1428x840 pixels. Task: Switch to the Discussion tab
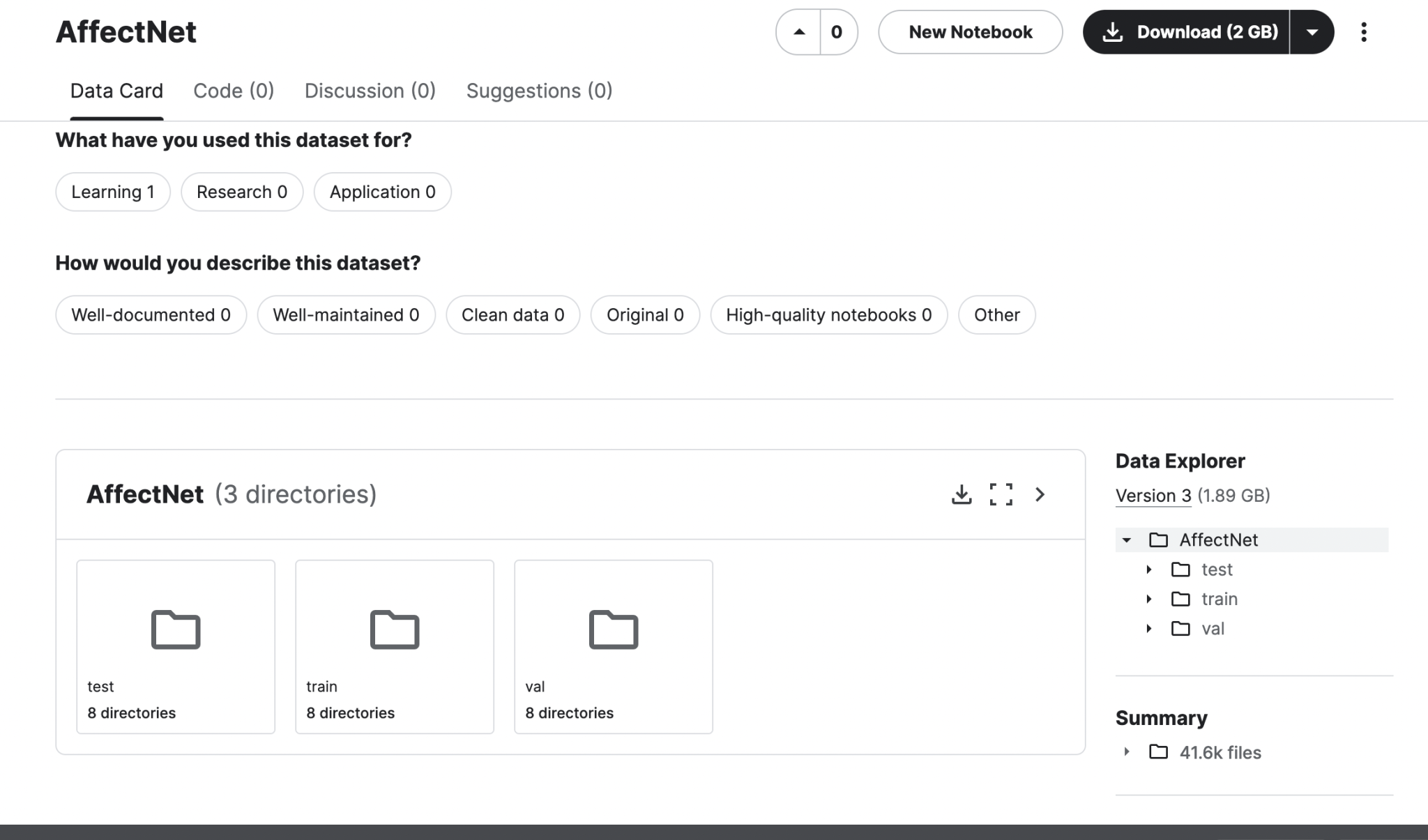[x=370, y=91]
